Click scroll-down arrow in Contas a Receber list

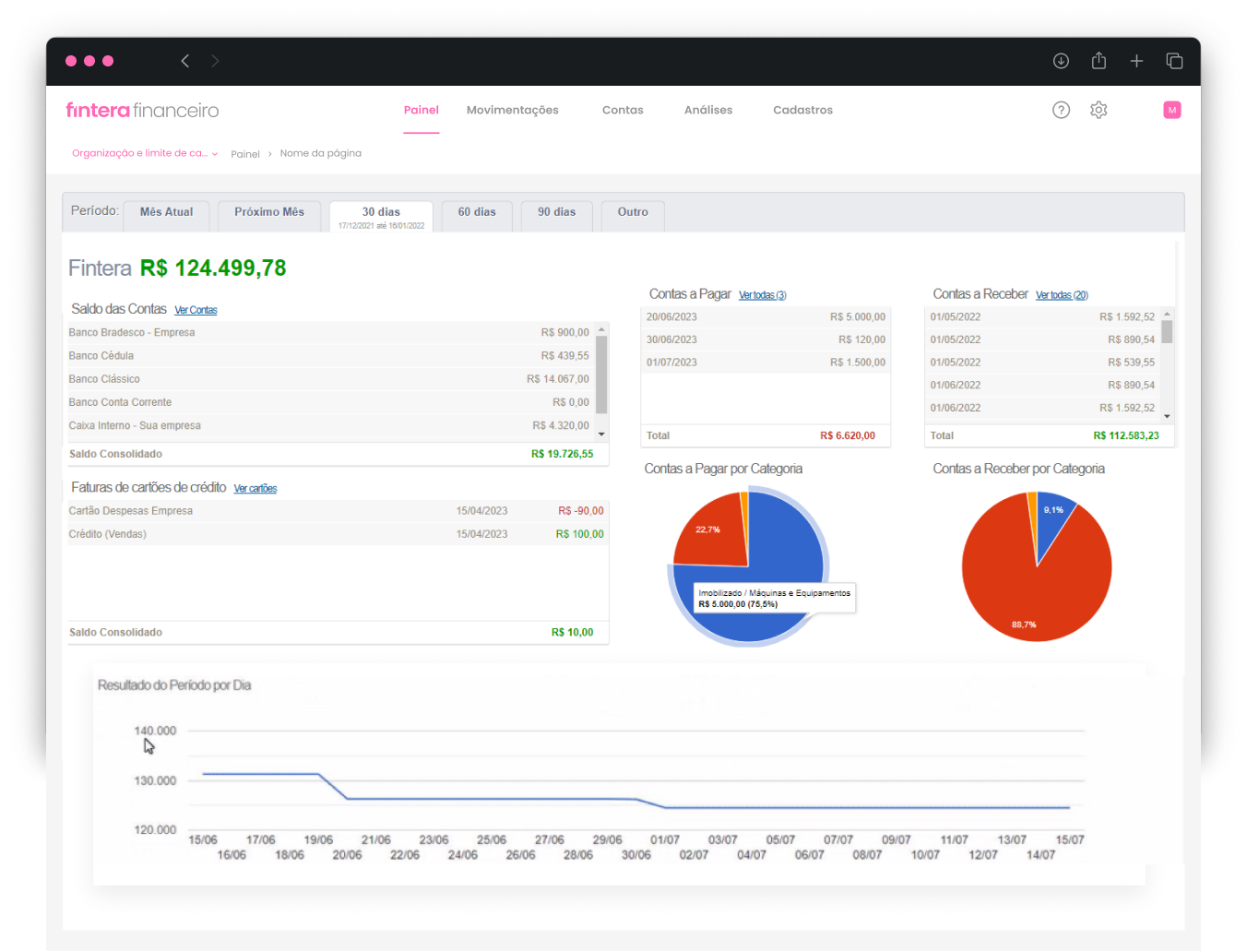coord(1167,416)
